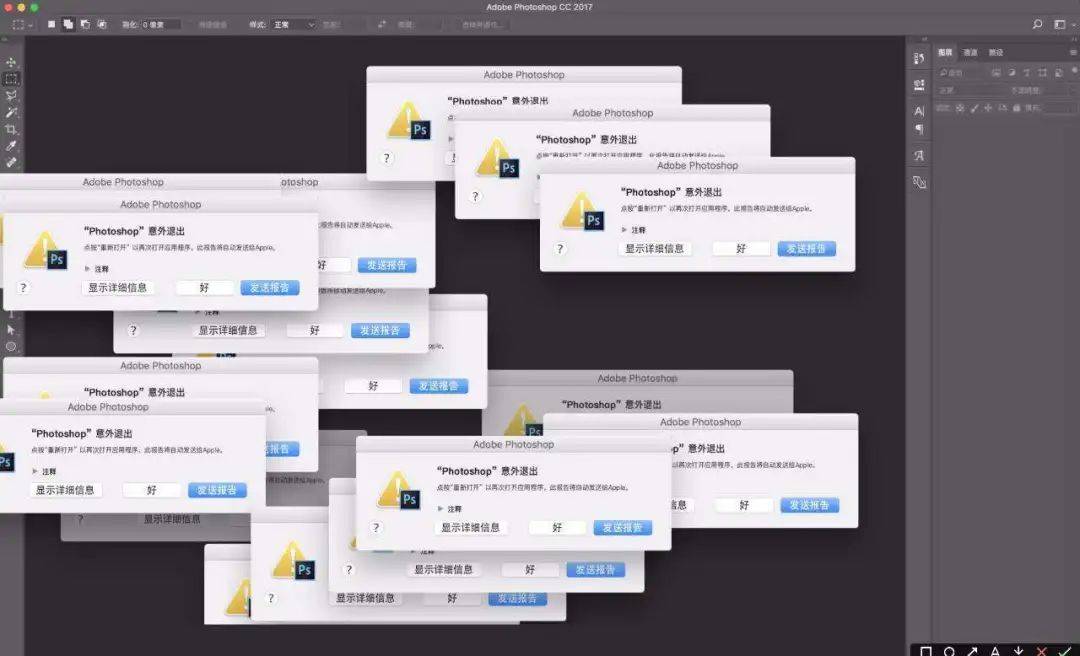Image resolution: width=1080 pixels, height=656 pixels.
Task: Click the workspace switcher icon
Action: point(1059,24)
